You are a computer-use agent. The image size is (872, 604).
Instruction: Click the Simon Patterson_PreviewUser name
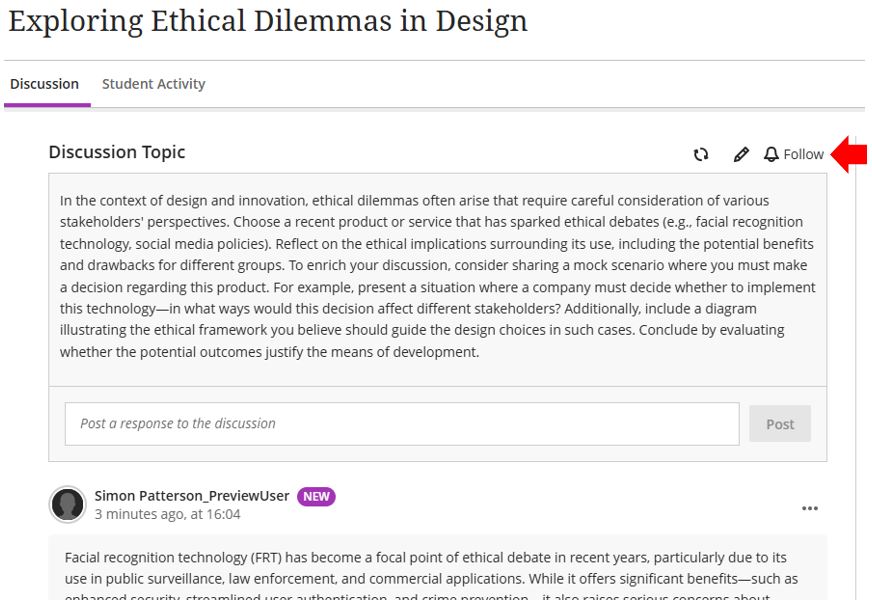coord(192,496)
